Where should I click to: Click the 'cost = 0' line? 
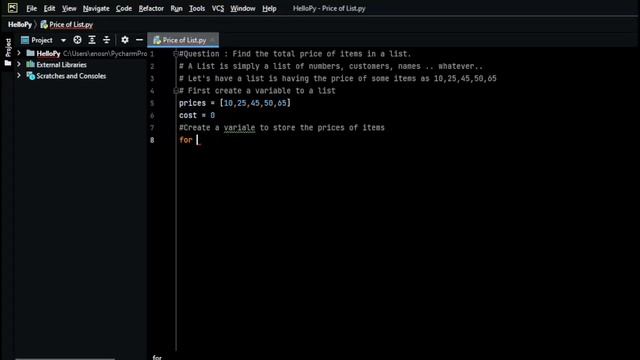[197, 116]
